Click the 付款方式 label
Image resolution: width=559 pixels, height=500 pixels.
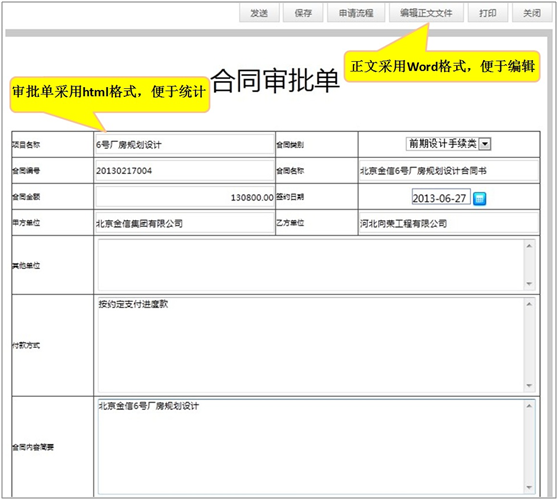(x=26, y=345)
